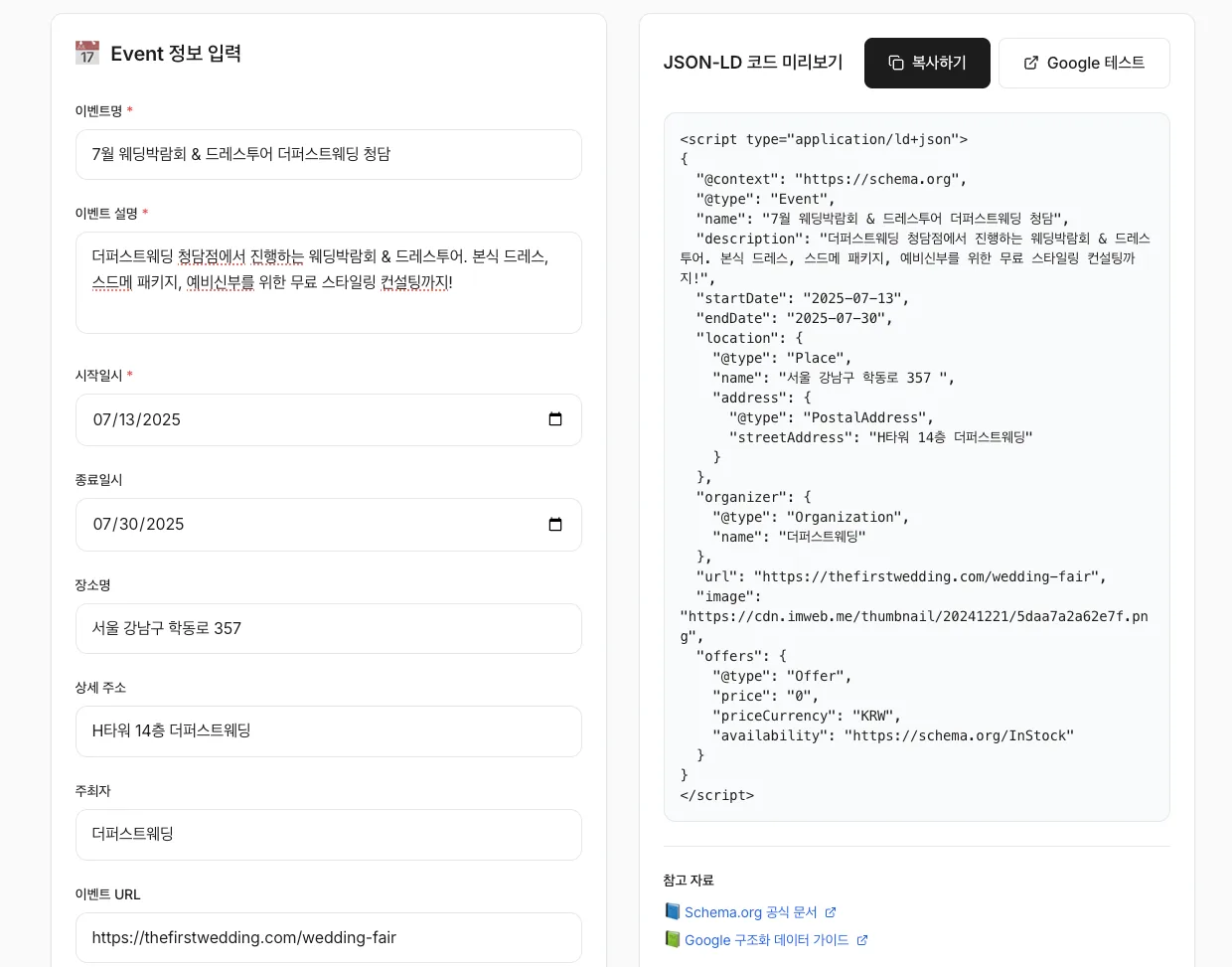This screenshot has height=967, width=1232.
Task: Click the Event 정보 입력 heading
Action: [x=176, y=54]
